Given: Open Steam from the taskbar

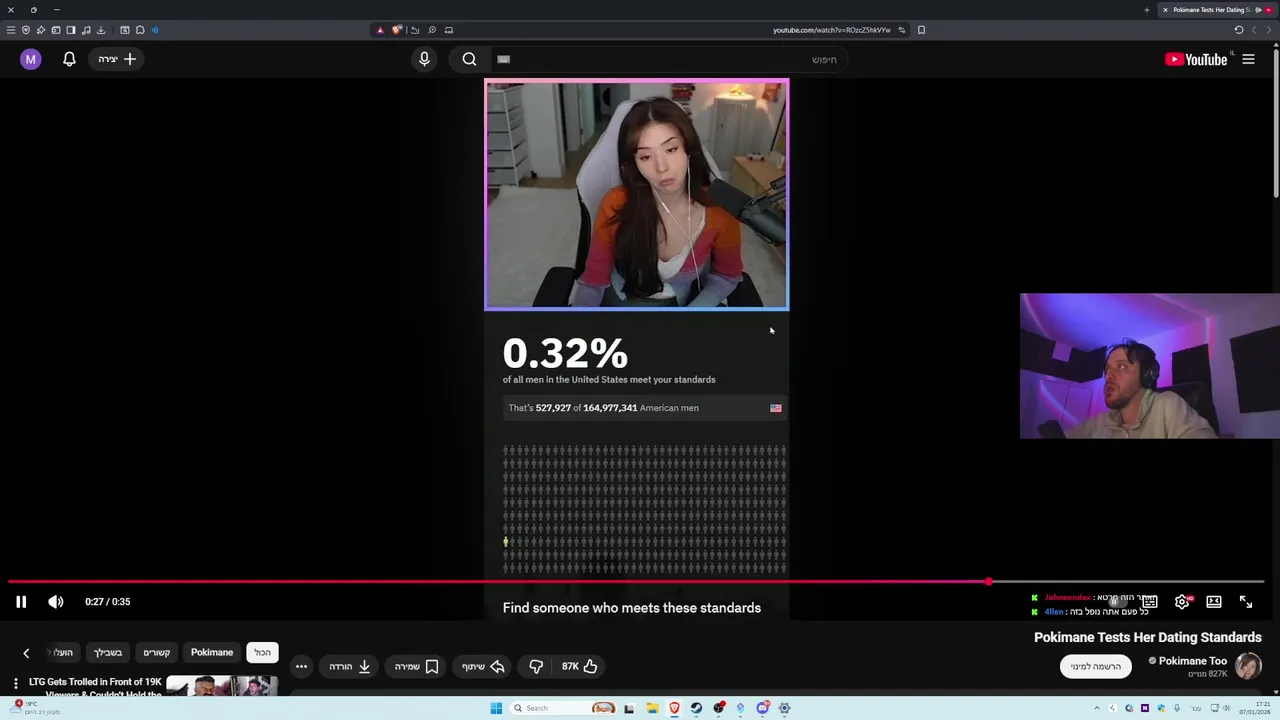Looking at the screenshot, I should [696, 708].
